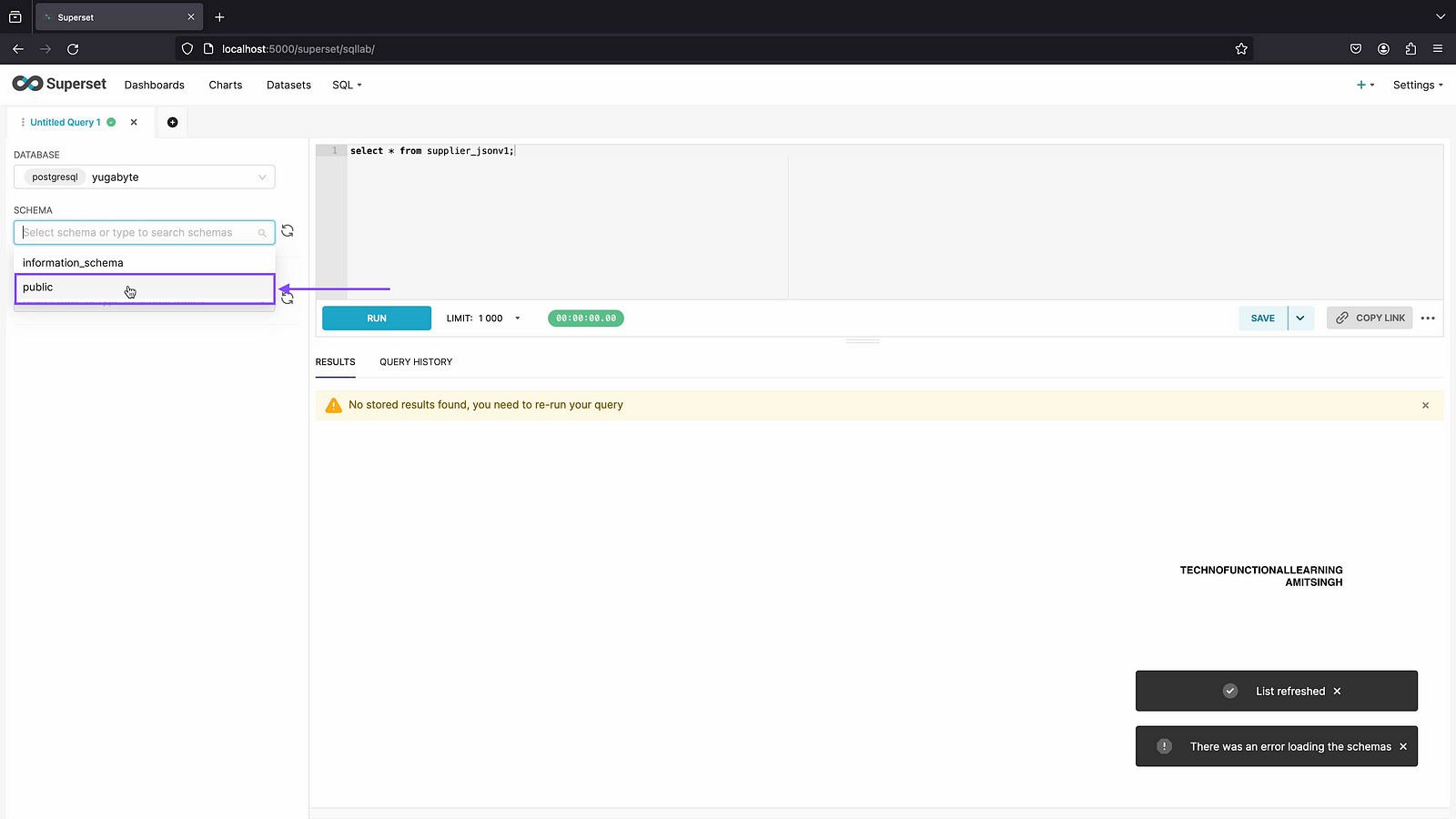The width and height of the screenshot is (1456, 819).
Task: Click the refresh schema list icon
Action: click(x=288, y=231)
